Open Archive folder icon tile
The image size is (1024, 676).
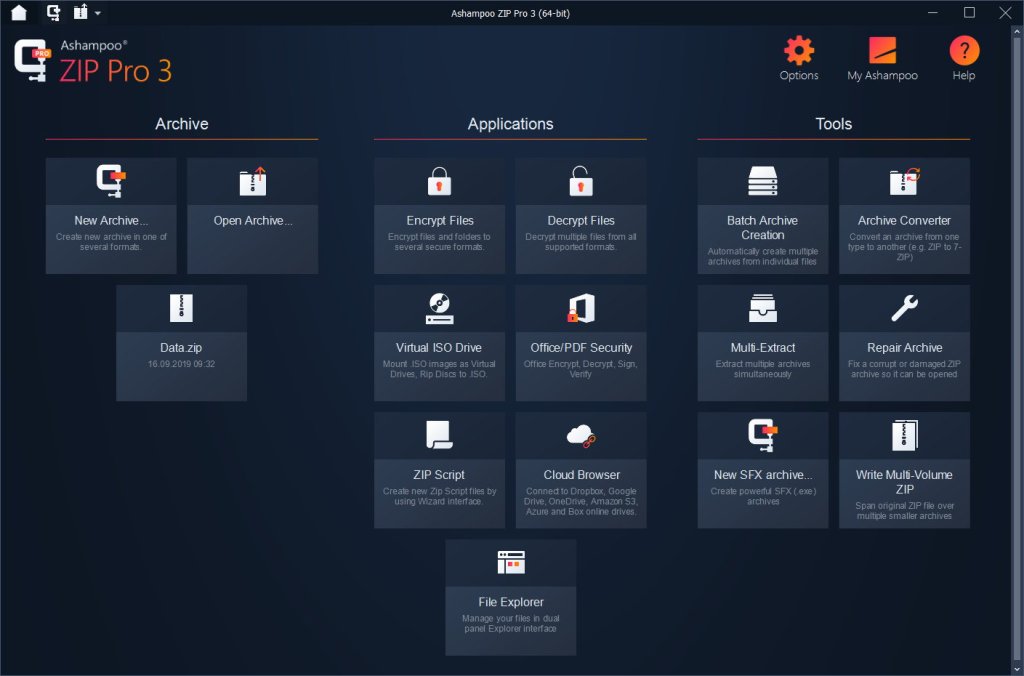pos(253,216)
